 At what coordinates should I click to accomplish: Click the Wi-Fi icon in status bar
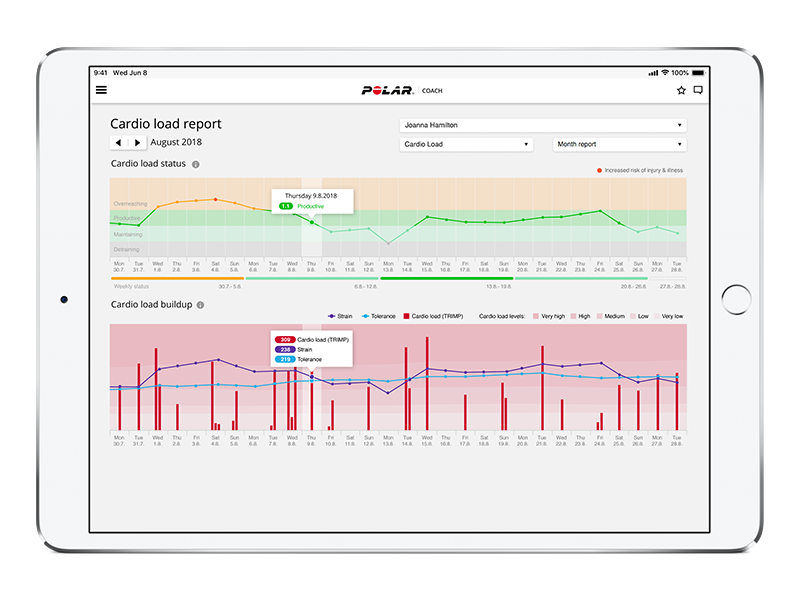pos(665,73)
